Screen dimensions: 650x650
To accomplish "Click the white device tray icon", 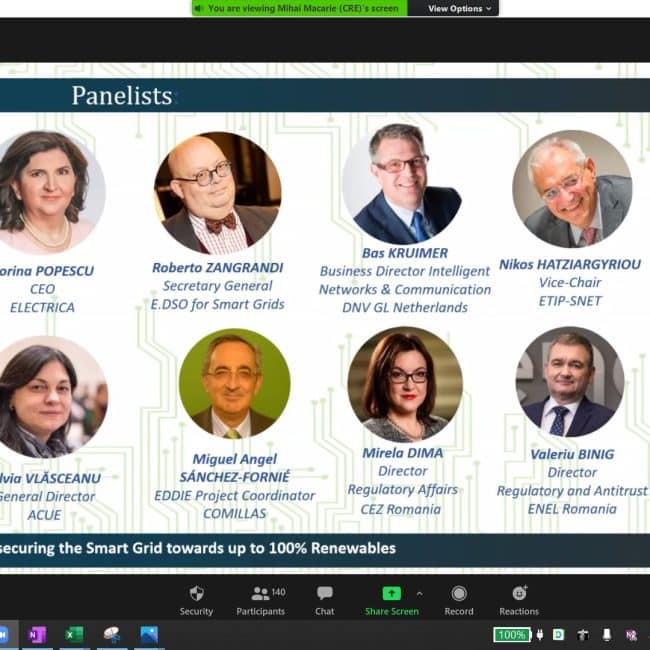I will 607,635.
